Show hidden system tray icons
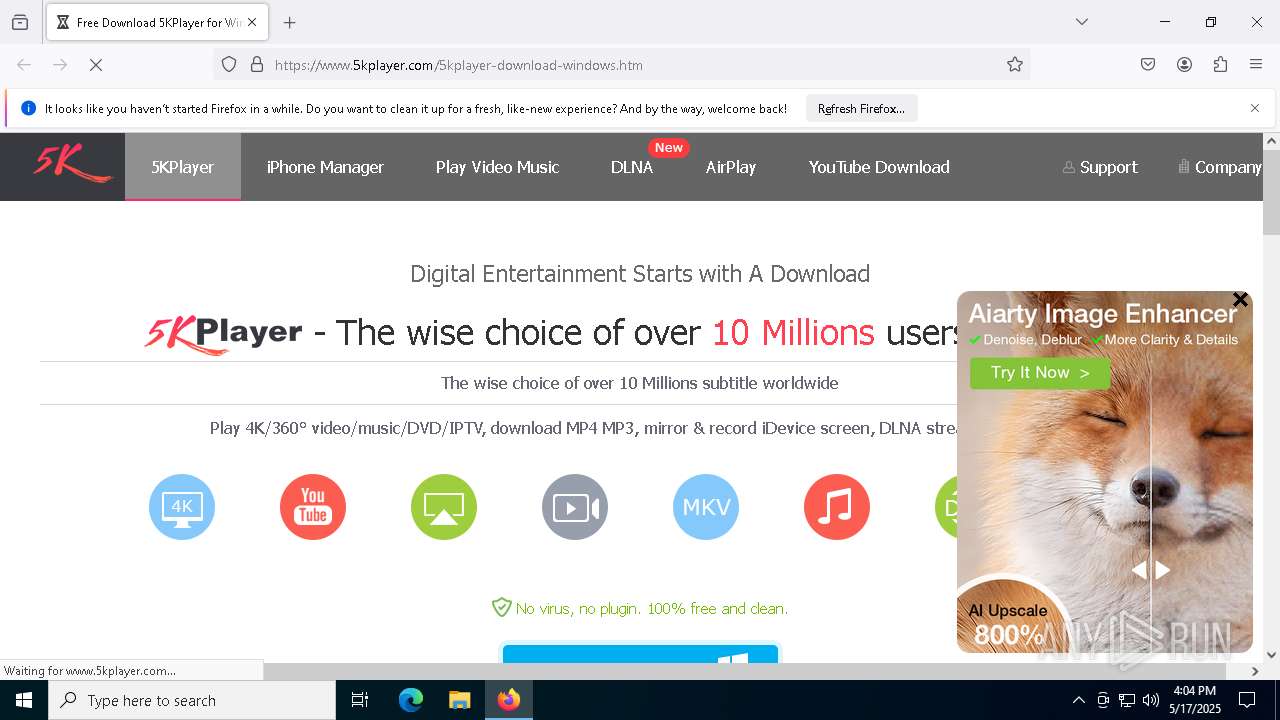The image size is (1280, 720). pos(1078,700)
